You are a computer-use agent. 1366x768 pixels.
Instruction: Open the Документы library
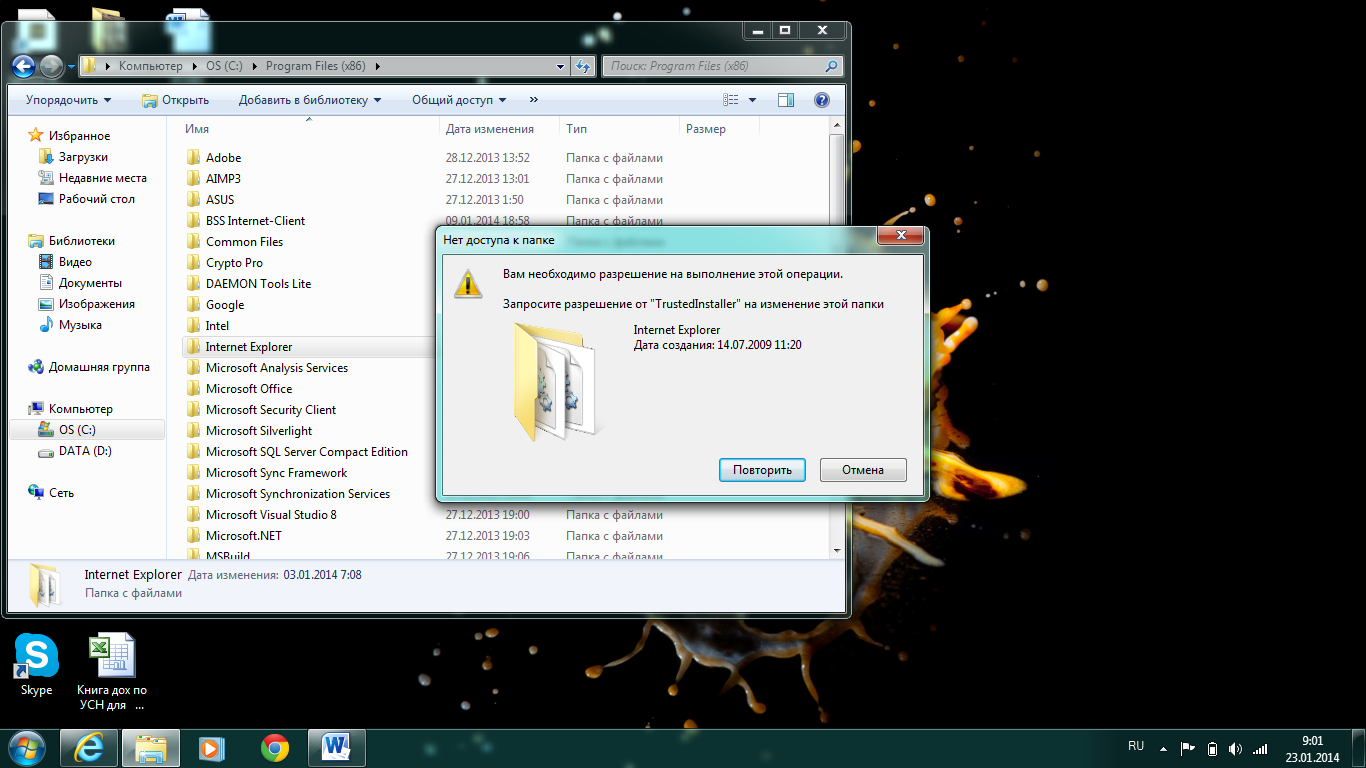click(x=90, y=283)
